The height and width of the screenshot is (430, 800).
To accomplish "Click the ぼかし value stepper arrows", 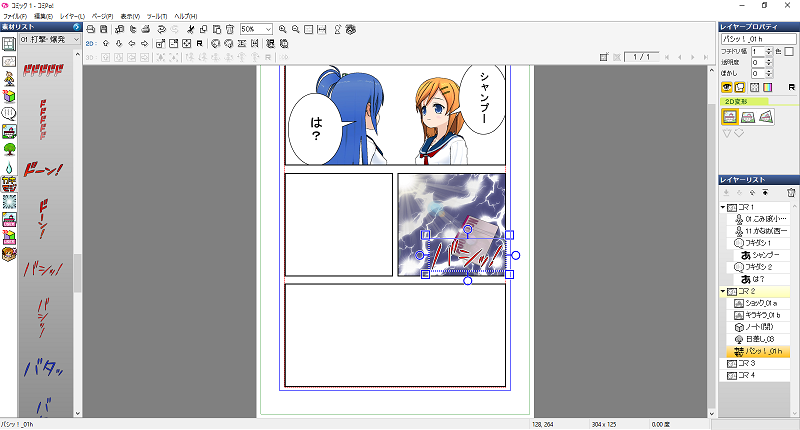I will point(769,73).
